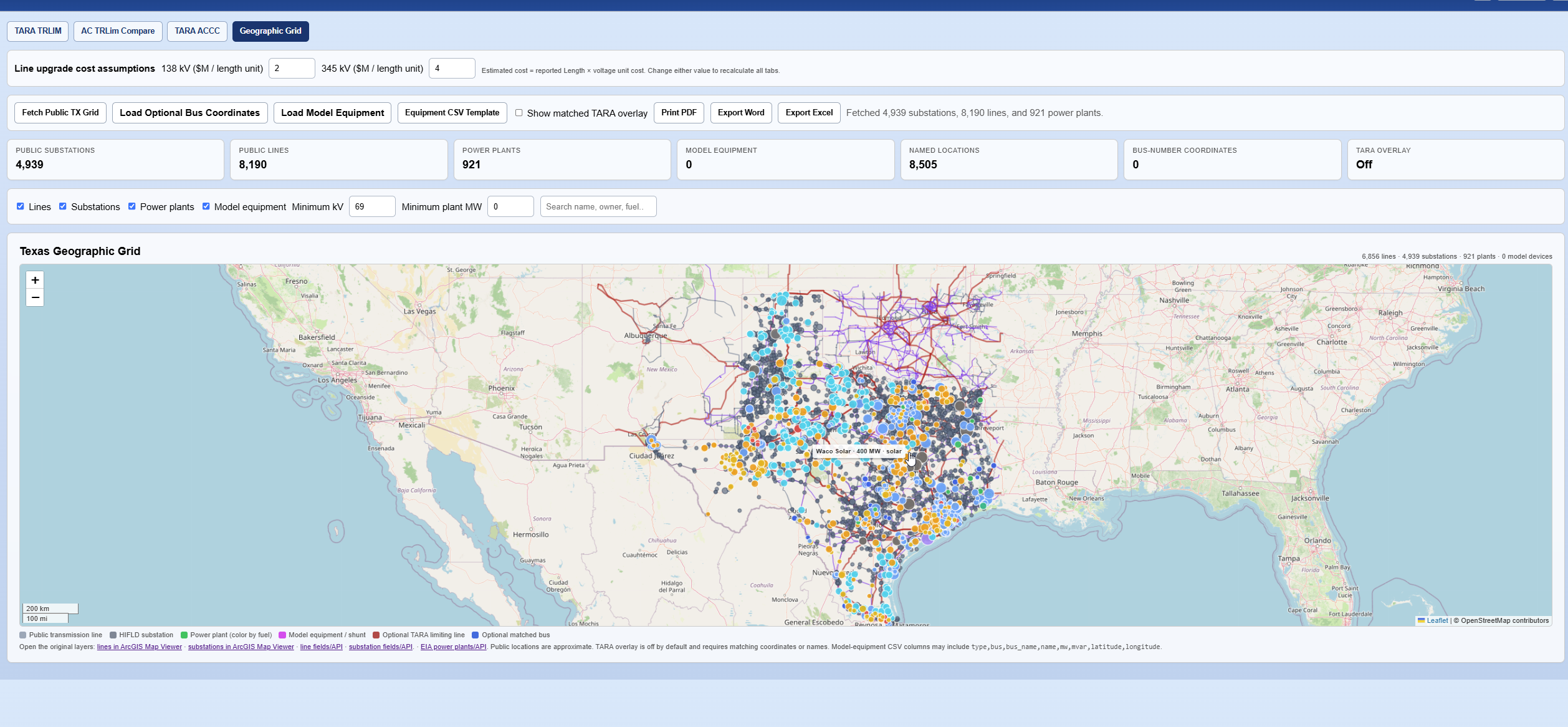1568x727 pixels.
Task: Focus the Minimum kV field
Action: tap(372, 206)
